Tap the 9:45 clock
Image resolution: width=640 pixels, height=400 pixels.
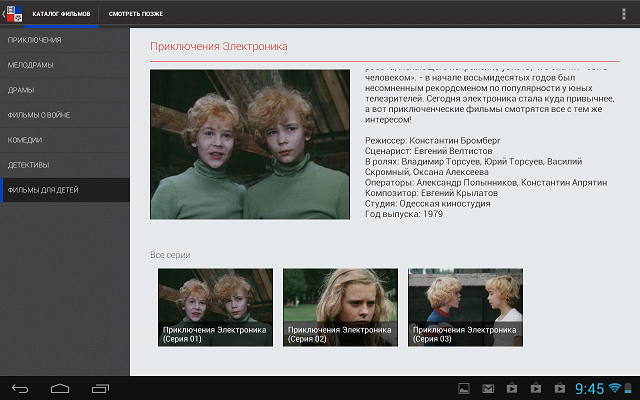point(589,389)
